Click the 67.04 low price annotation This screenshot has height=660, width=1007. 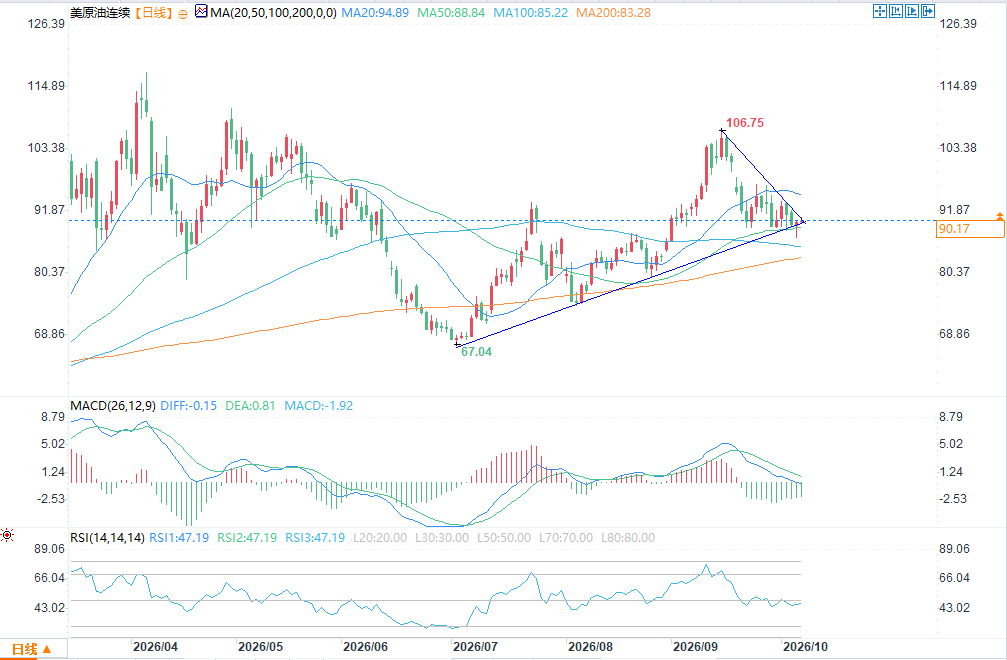click(477, 352)
